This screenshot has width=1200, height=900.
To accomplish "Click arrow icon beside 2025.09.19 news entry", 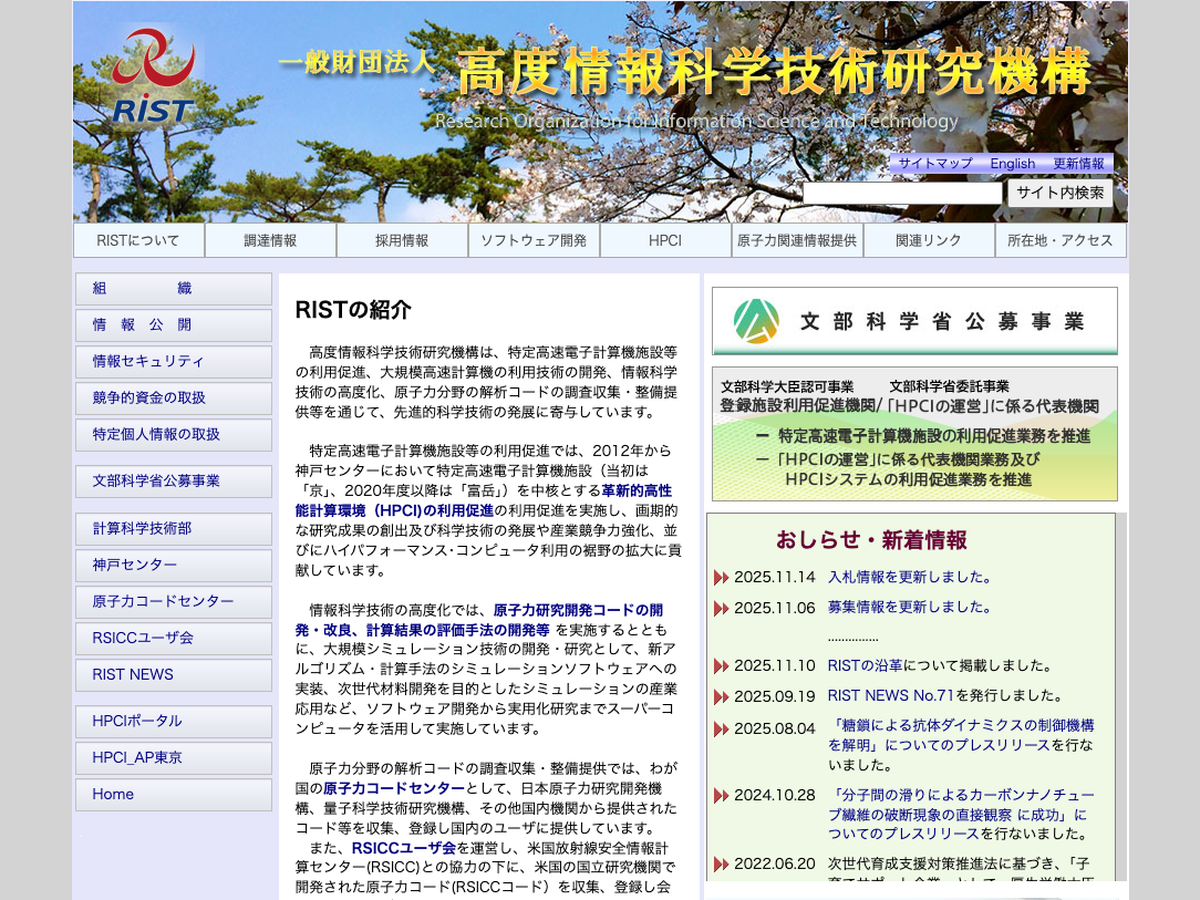I will [x=721, y=697].
